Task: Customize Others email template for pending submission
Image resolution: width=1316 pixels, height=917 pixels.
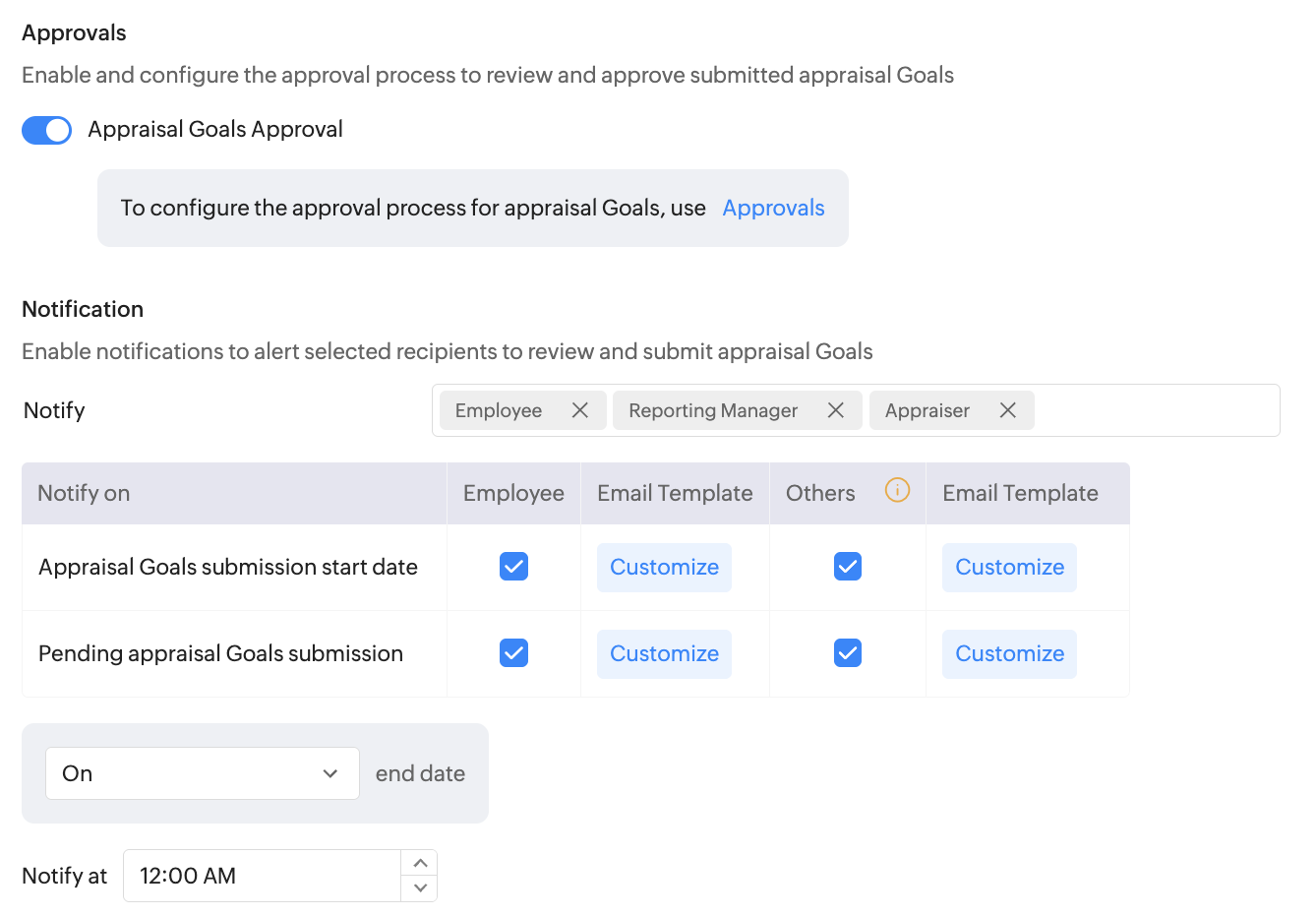Action: click(1009, 654)
